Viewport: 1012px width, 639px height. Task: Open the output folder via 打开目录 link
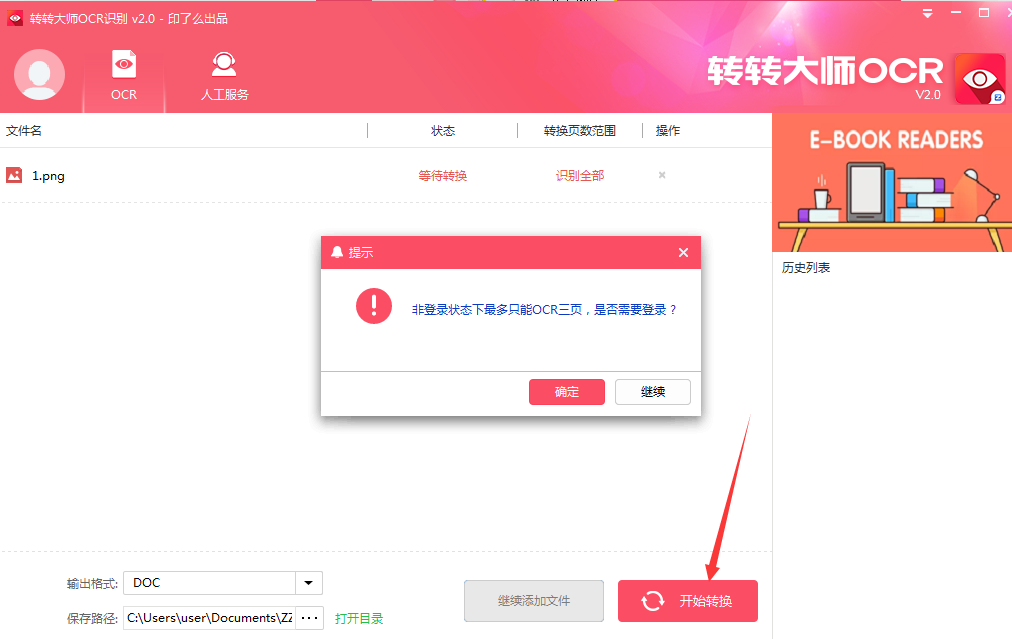pos(359,618)
